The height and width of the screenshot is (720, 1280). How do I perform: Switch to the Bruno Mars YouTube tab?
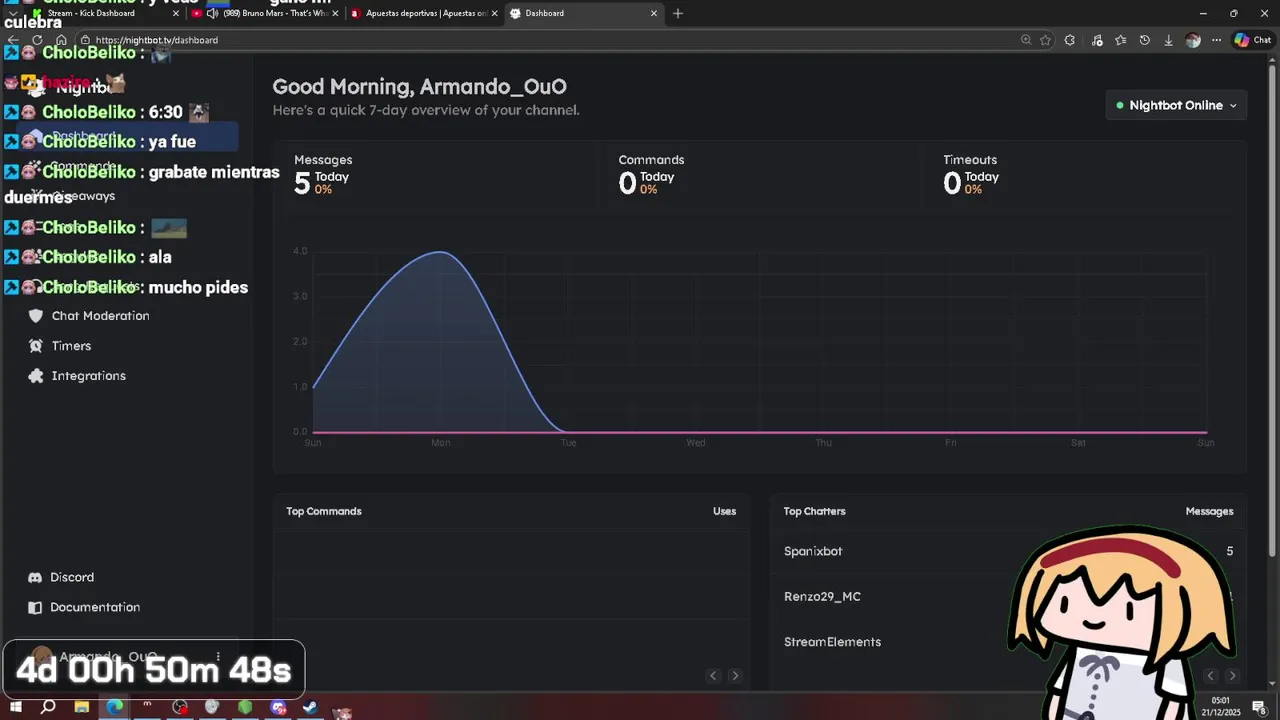click(x=263, y=13)
